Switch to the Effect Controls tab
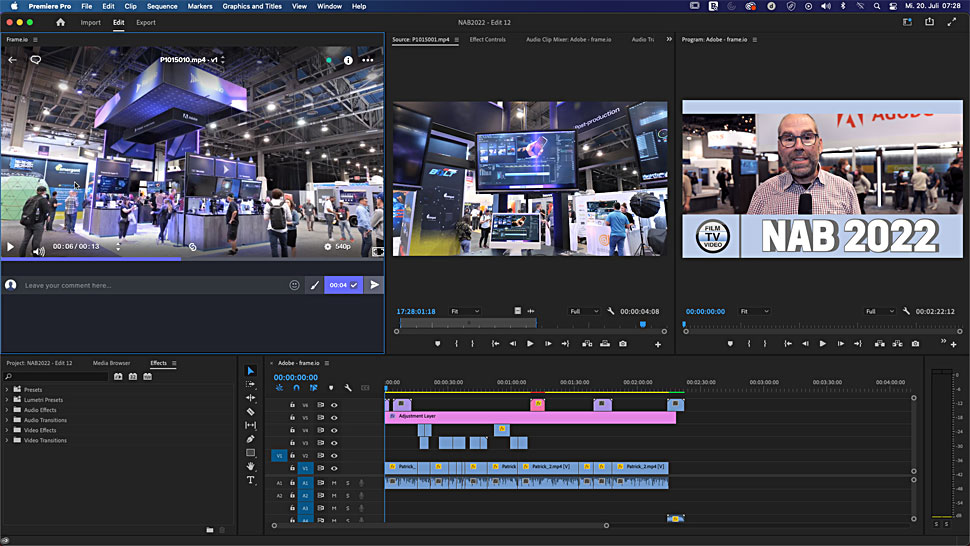Image resolution: width=970 pixels, height=546 pixels. [487, 39]
